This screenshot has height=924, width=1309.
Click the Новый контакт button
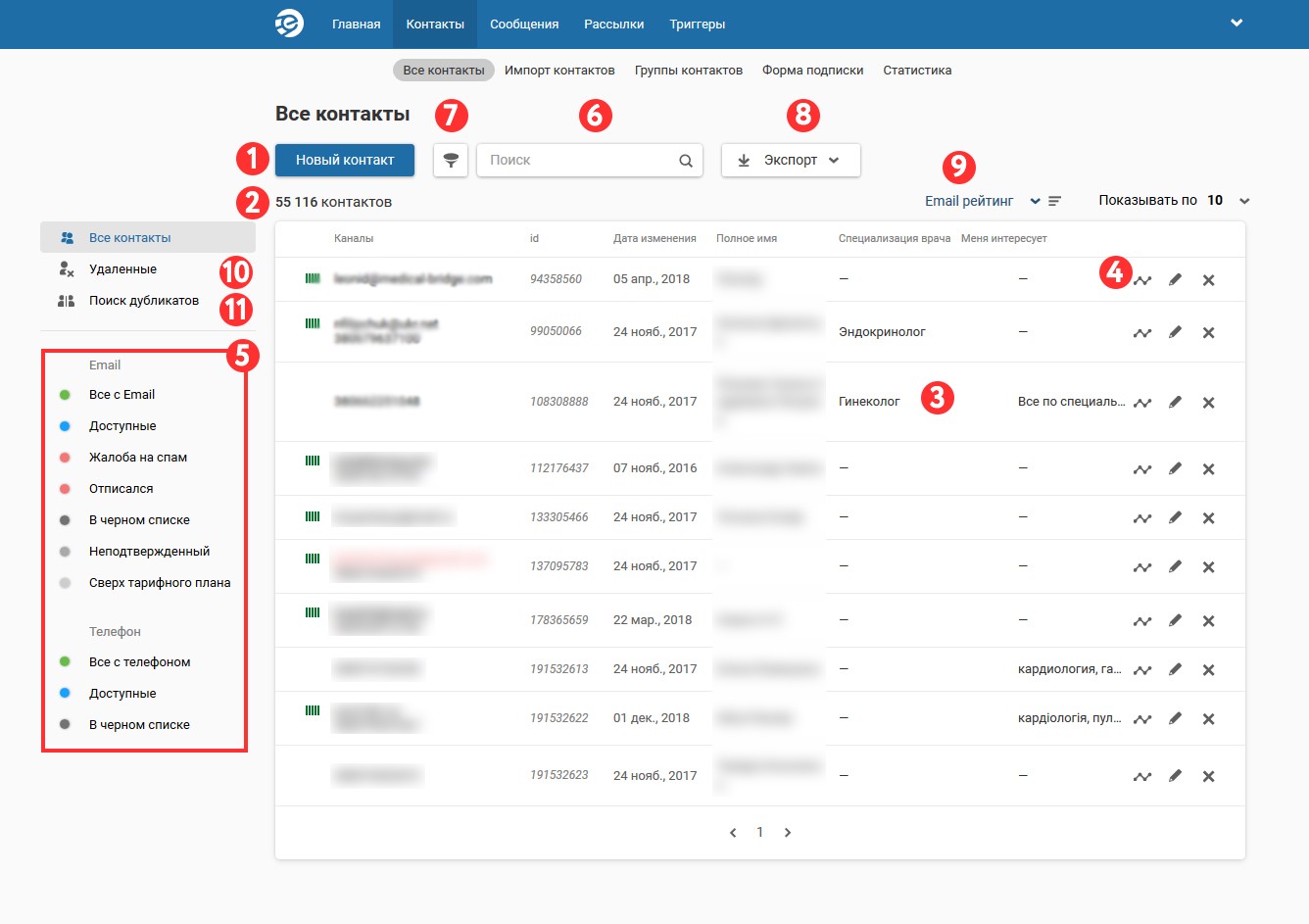click(x=345, y=161)
